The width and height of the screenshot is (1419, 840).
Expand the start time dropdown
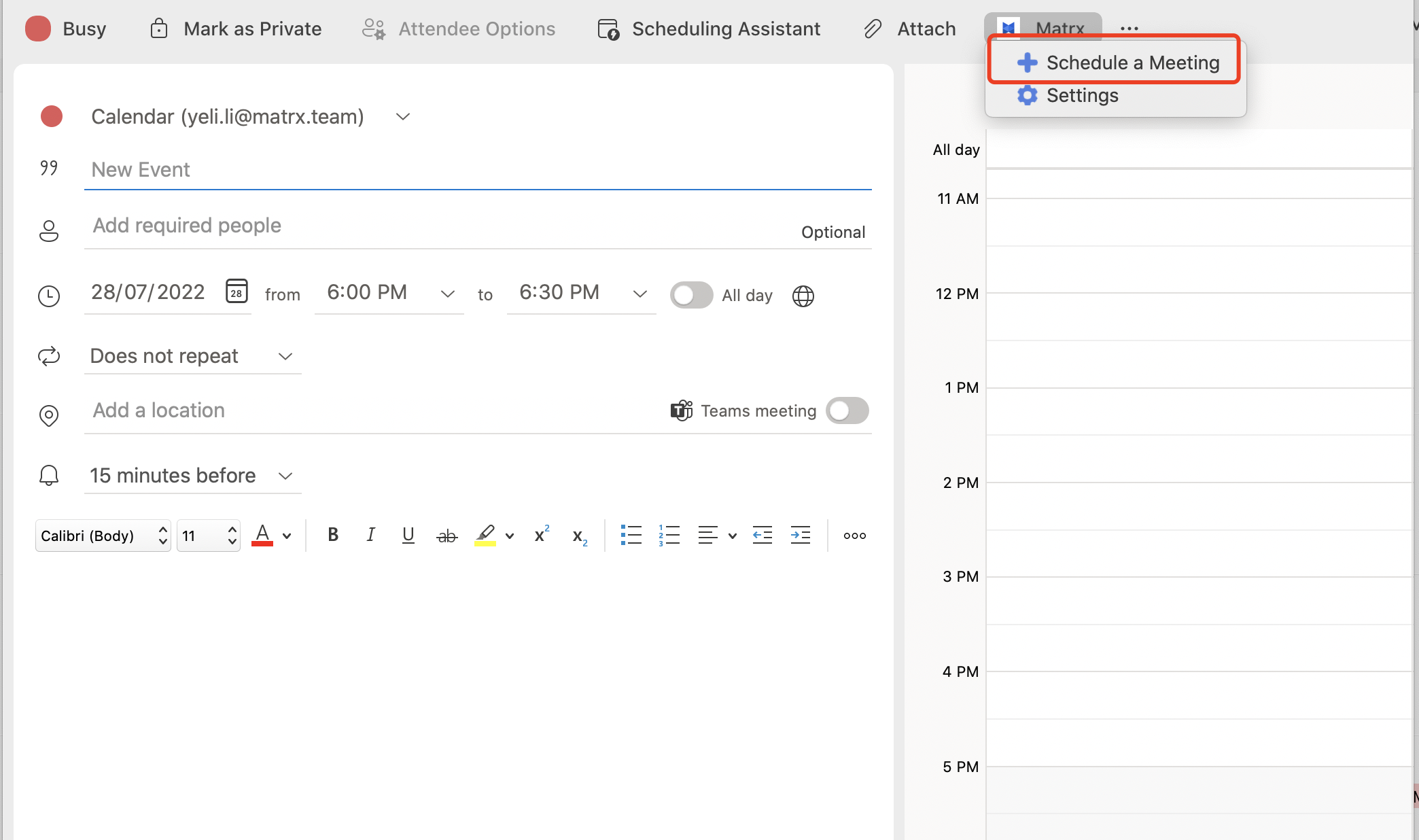coord(447,294)
